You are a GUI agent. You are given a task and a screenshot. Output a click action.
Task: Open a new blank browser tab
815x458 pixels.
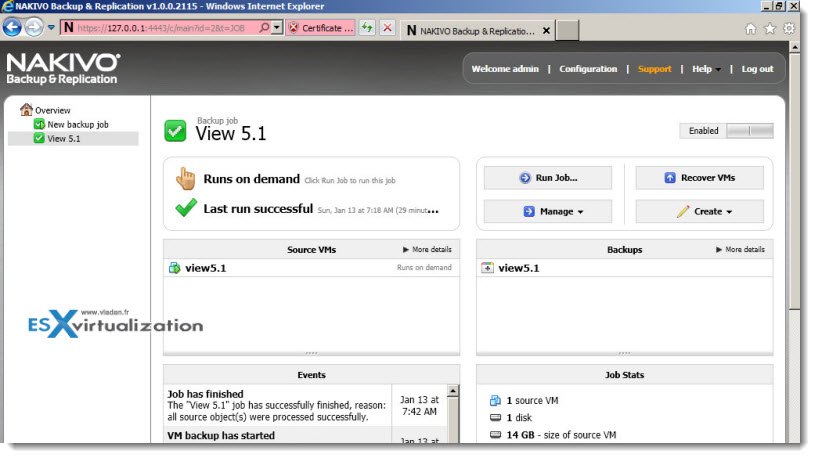pyautogui.click(x=567, y=30)
